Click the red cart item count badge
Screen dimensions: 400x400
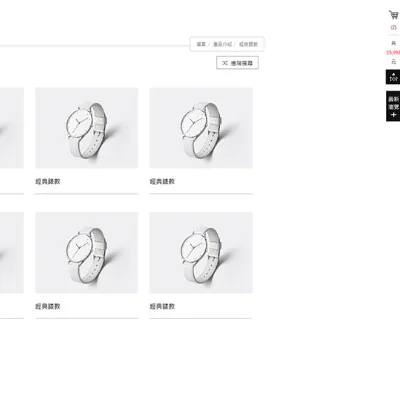coord(394,28)
